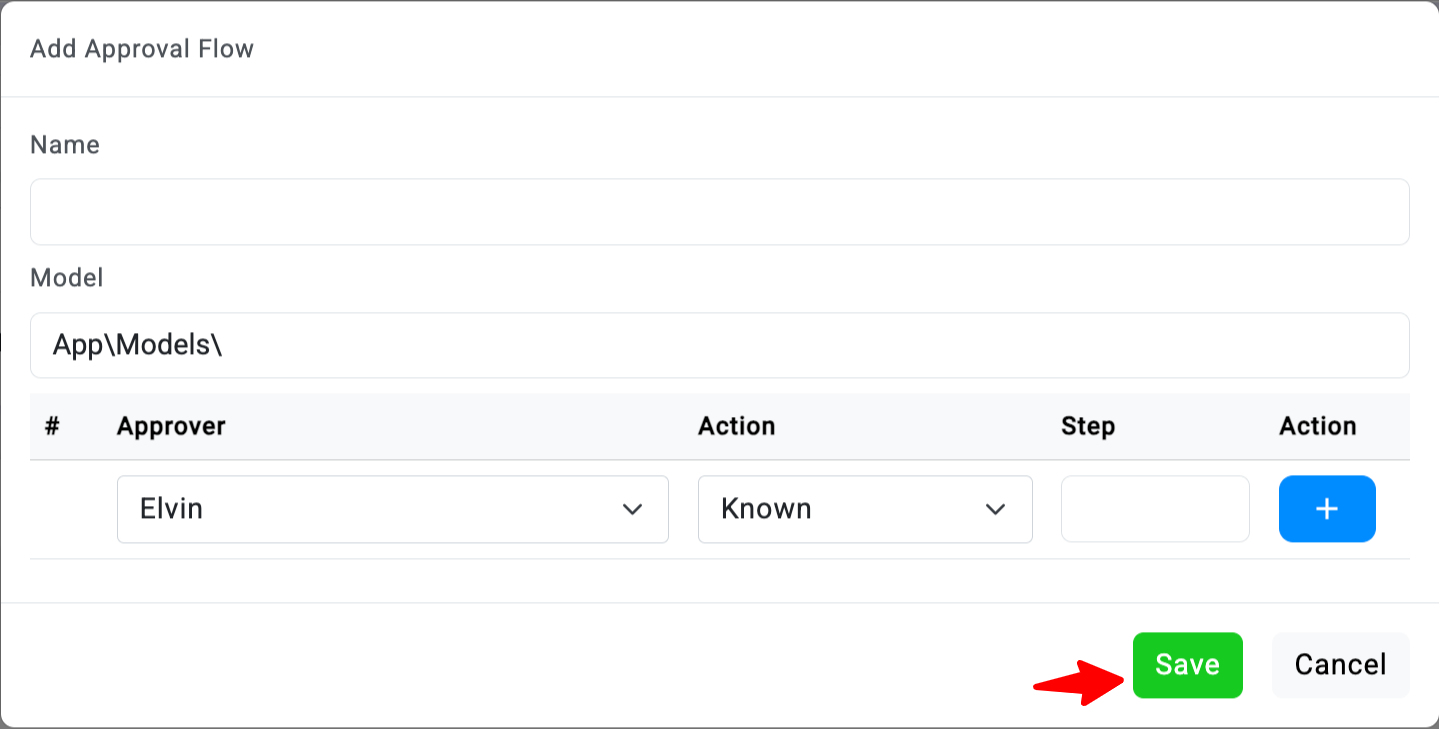Click the Action header next to Approver
The image size is (1439, 729).
[x=736, y=426]
